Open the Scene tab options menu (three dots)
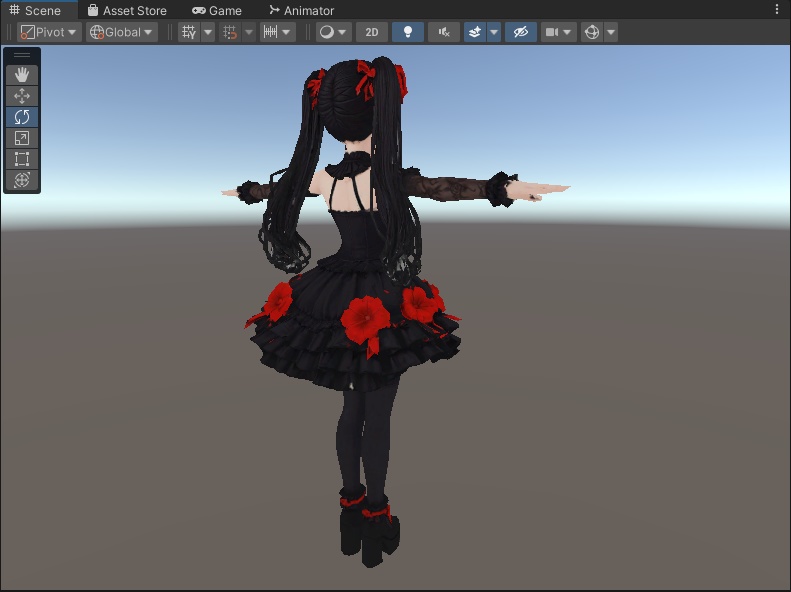This screenshot has width=791, height=592. coord(777,9)
